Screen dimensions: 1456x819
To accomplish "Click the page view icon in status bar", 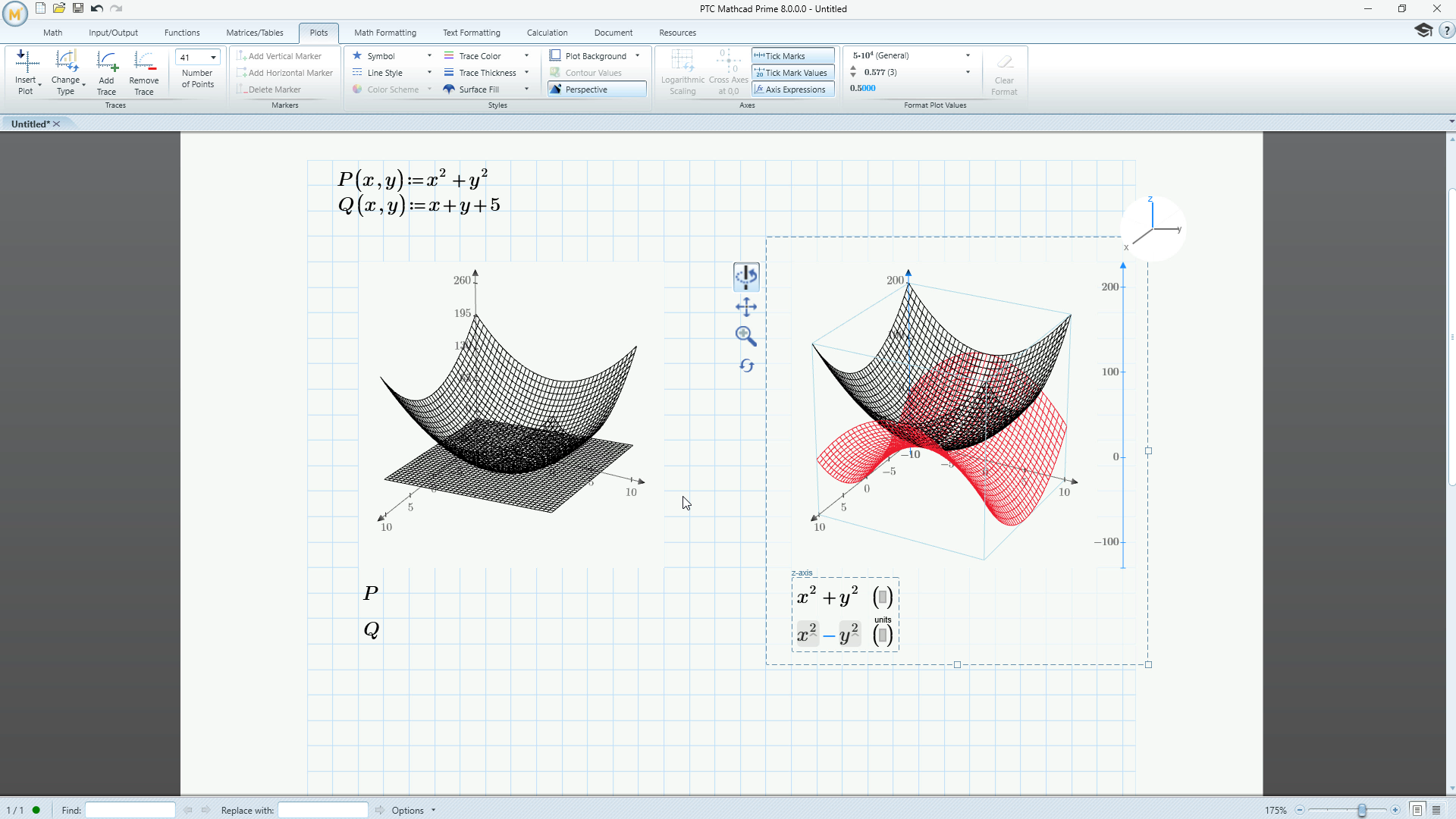I will (1417, 810).
